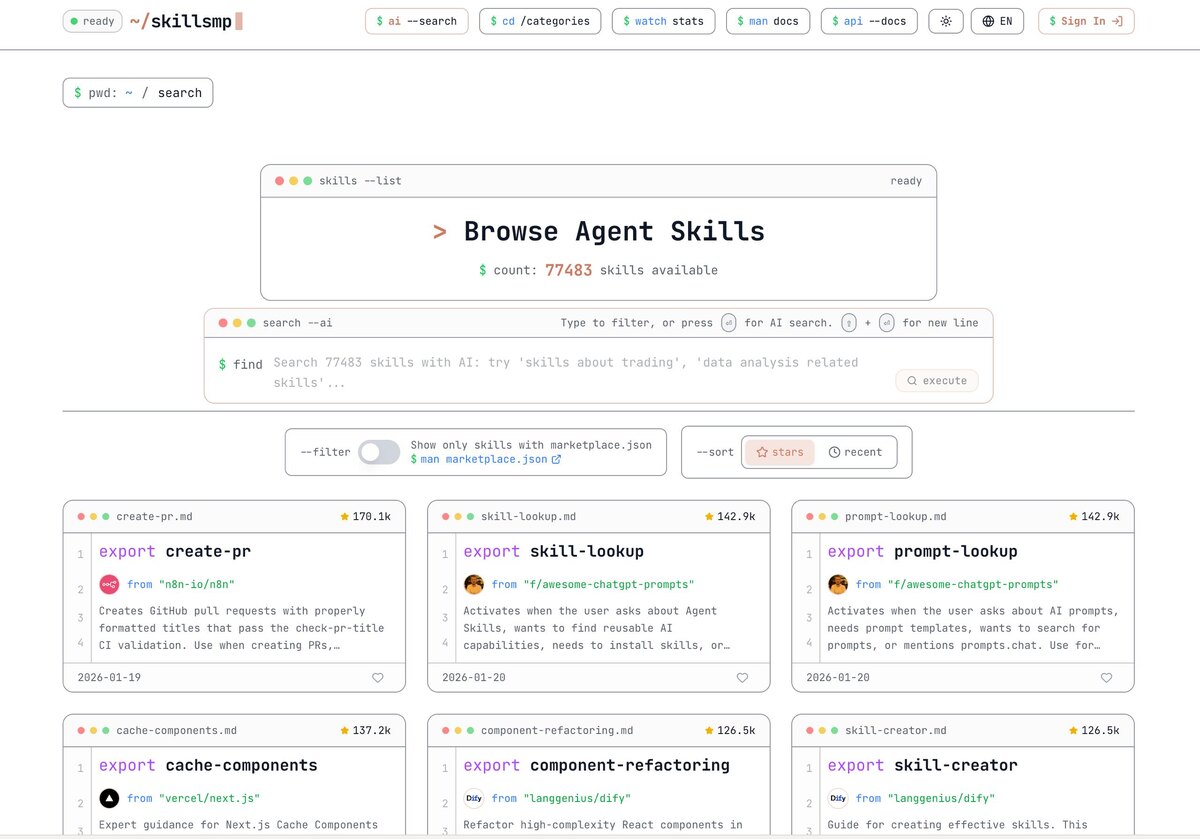Viewport: 1200px width, 839px height.
Task: Toggle the marketplace.json filter switch
Action: [x=379, y=452]
